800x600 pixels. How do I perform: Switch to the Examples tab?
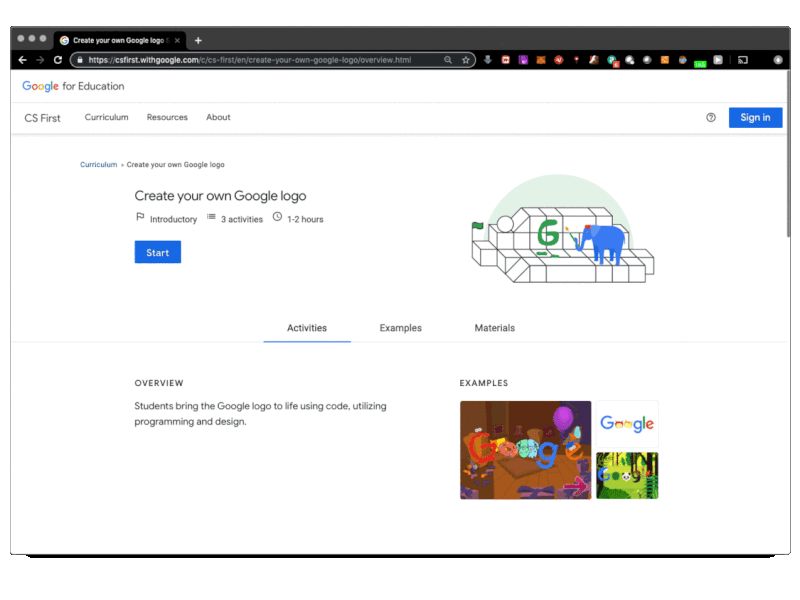(401, 328)
